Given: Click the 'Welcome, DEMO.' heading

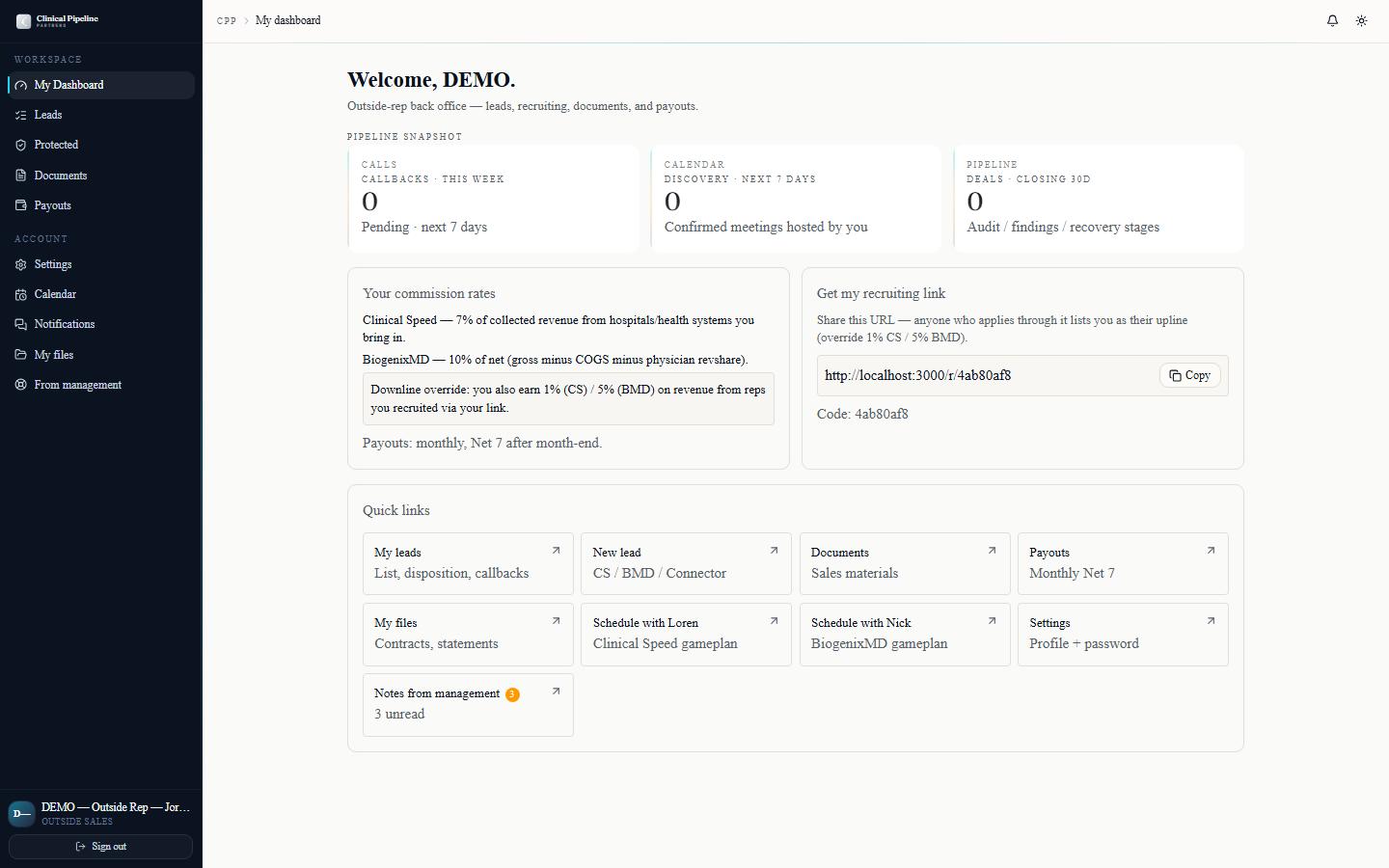Looking at the screenshot, I should coord(431,79).
